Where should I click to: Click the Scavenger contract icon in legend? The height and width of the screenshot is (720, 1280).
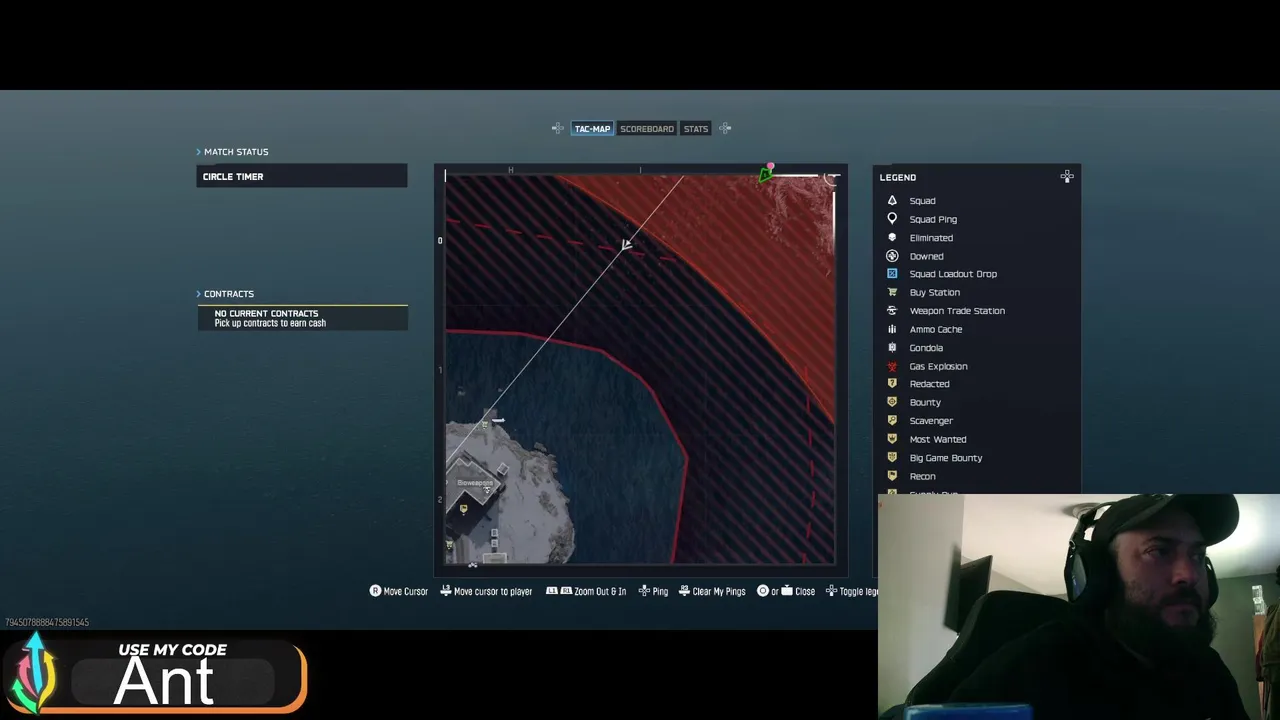click(892, 421)
